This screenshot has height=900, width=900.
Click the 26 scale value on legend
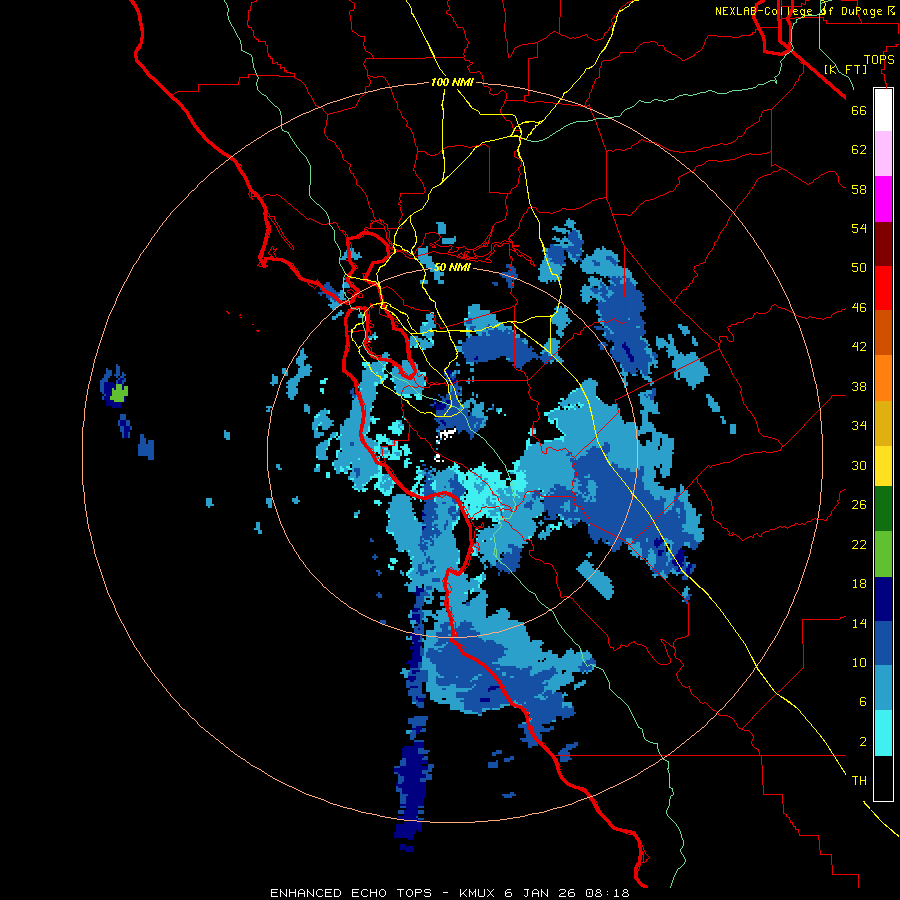[x=859, y=505]
